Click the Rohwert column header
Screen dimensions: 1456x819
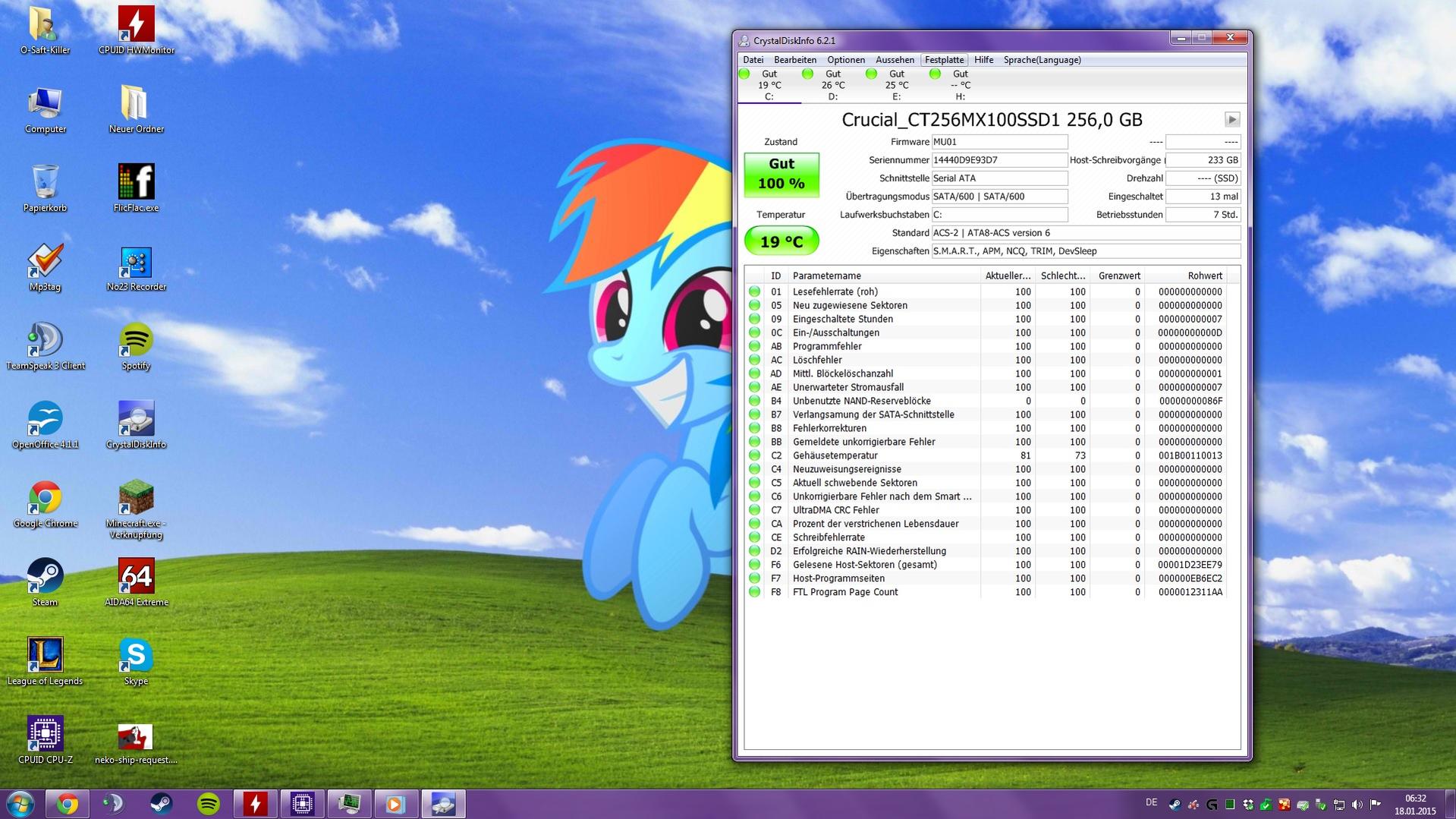click(x=1184, y=276)
